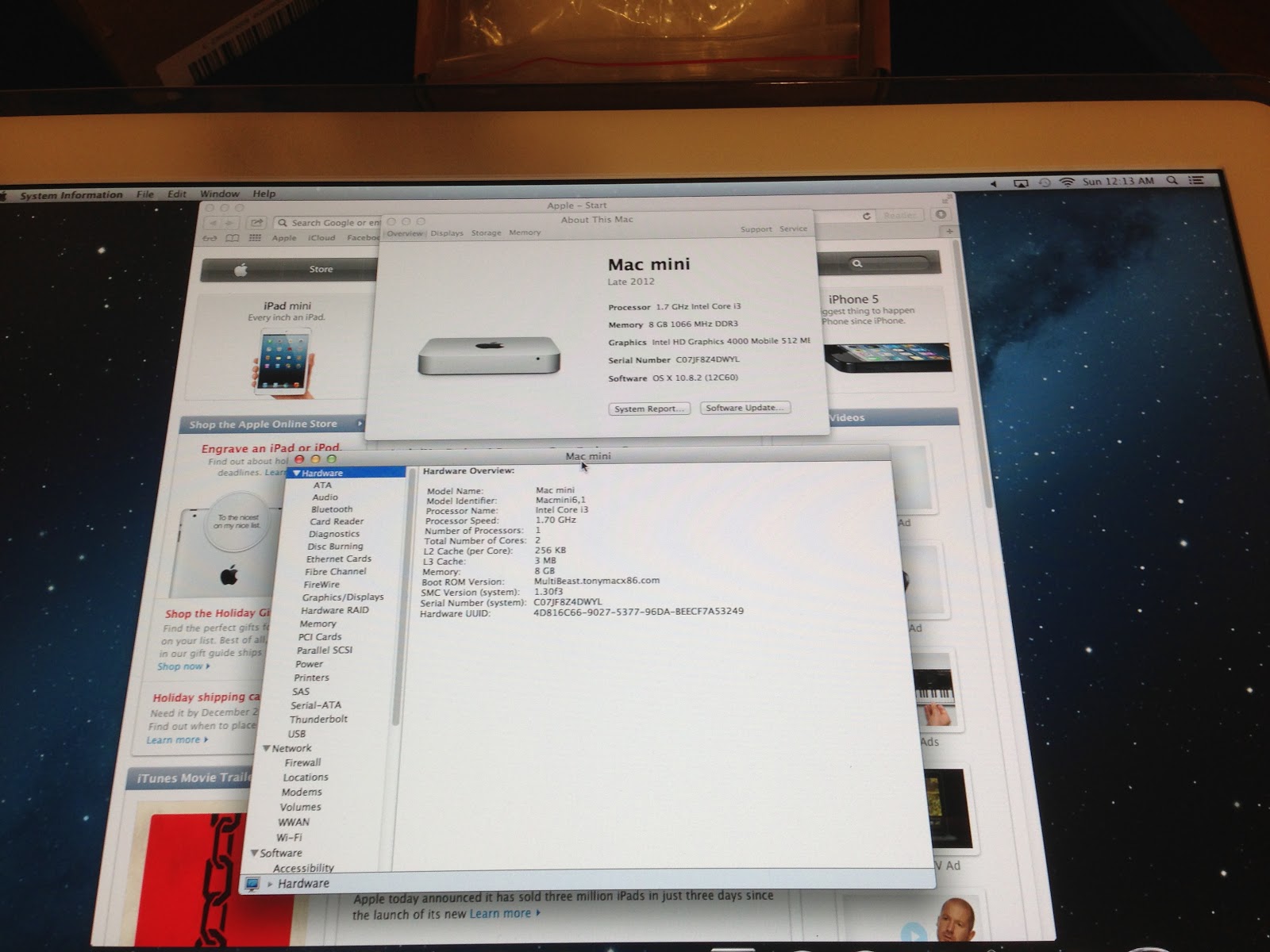Switch to Storage tab in About This Mac
This screenshot has width=1270, height=952.
tap(486, 233)
